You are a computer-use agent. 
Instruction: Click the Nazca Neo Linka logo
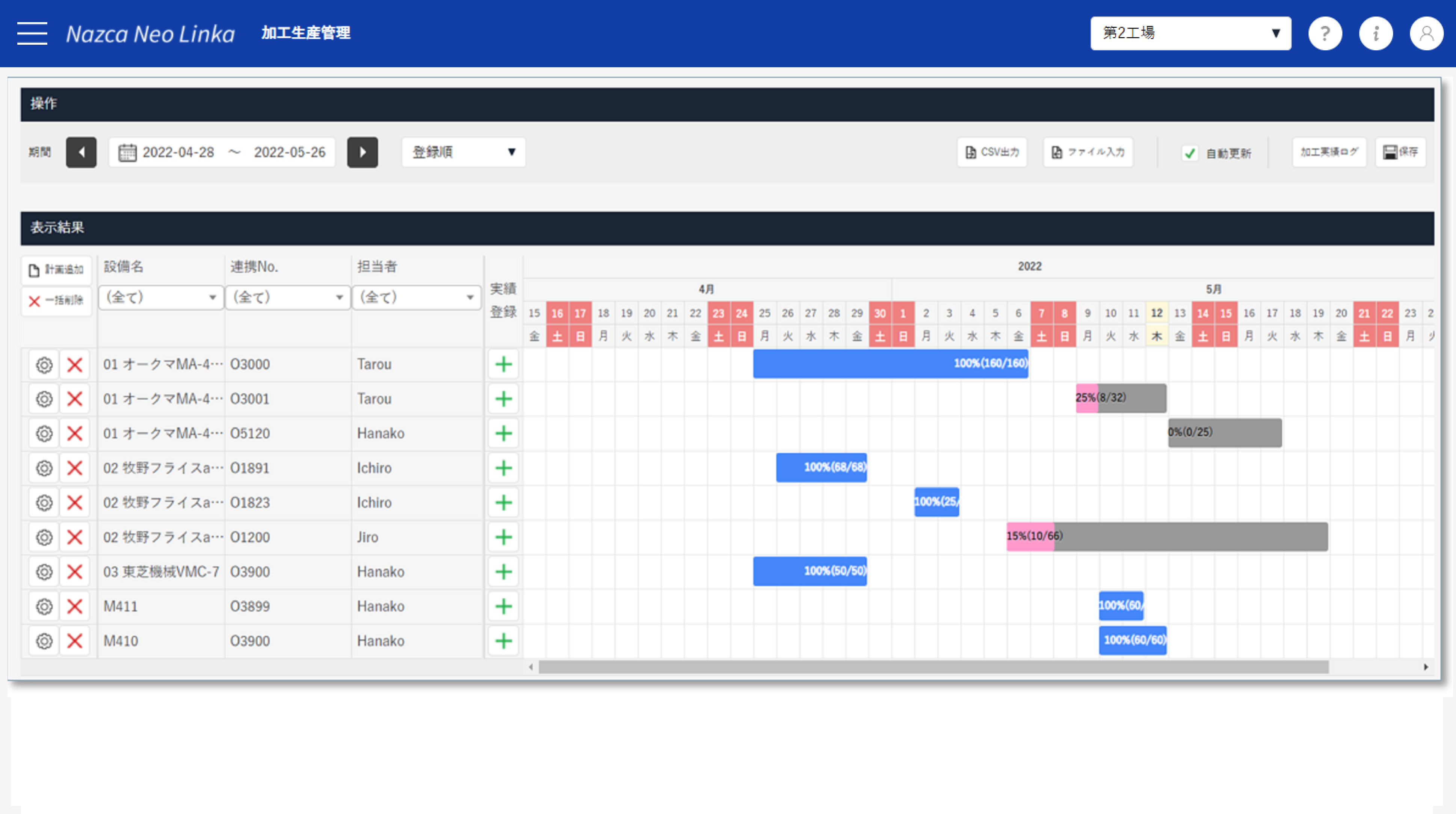(150, 34)
